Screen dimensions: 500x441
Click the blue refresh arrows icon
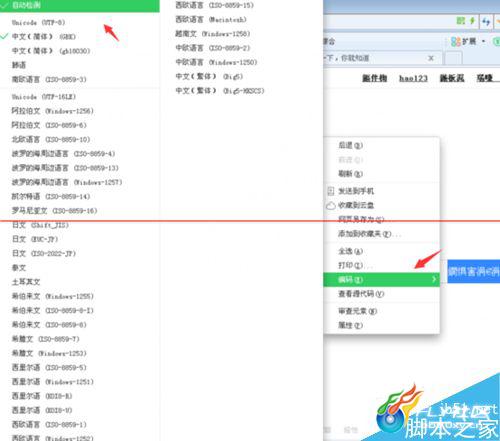coord(486,22)
